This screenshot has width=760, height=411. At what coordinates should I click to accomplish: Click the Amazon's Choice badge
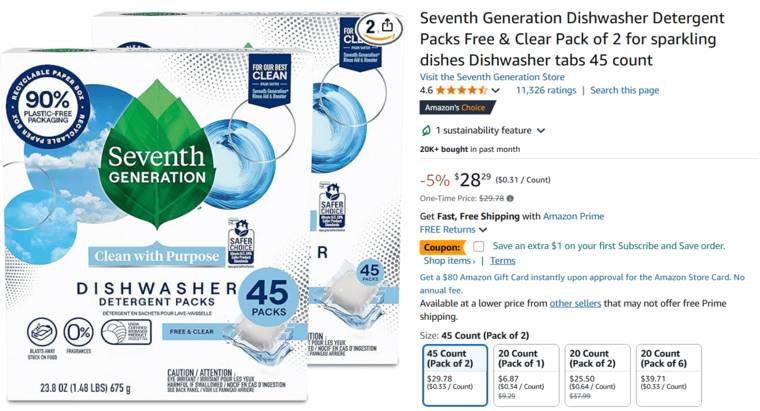pyautogui.click(x=457, y=108)
